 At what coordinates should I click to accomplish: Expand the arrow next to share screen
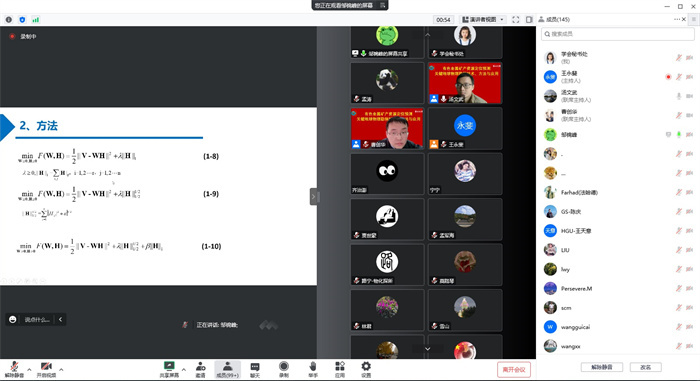(x=184, y=369)
